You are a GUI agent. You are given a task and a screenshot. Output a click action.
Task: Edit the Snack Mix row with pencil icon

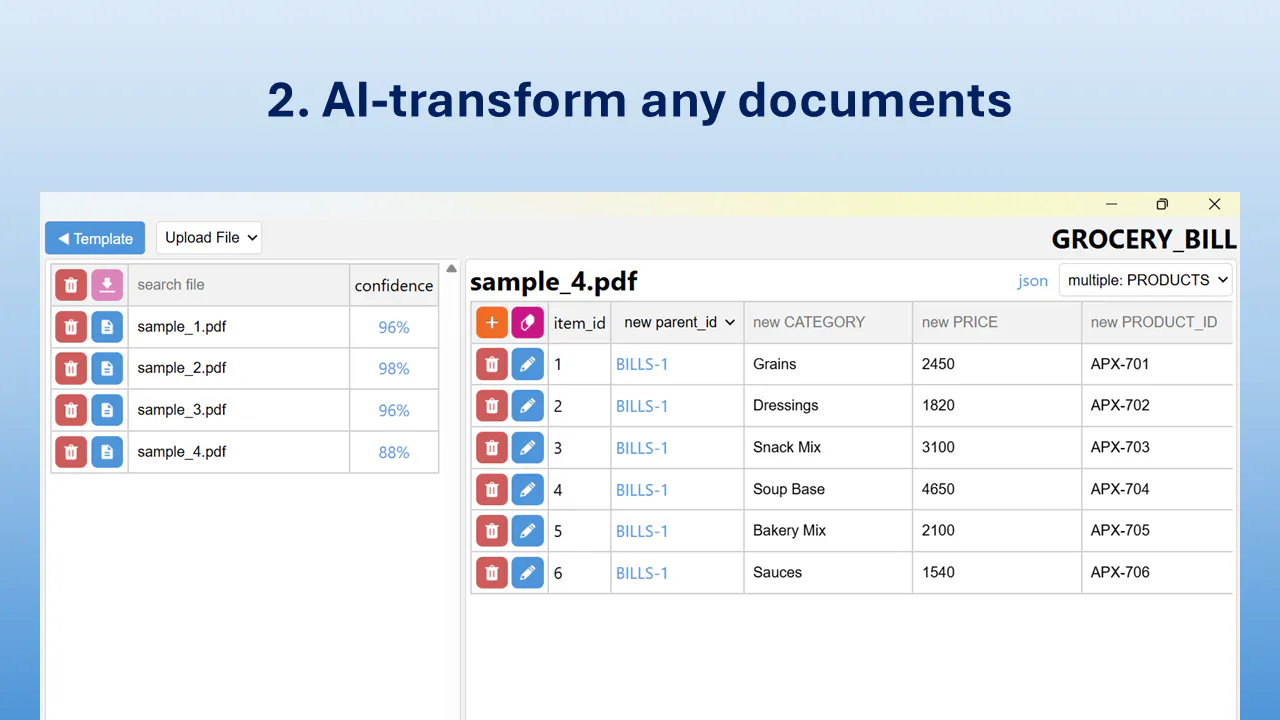(x=528, y=447)
